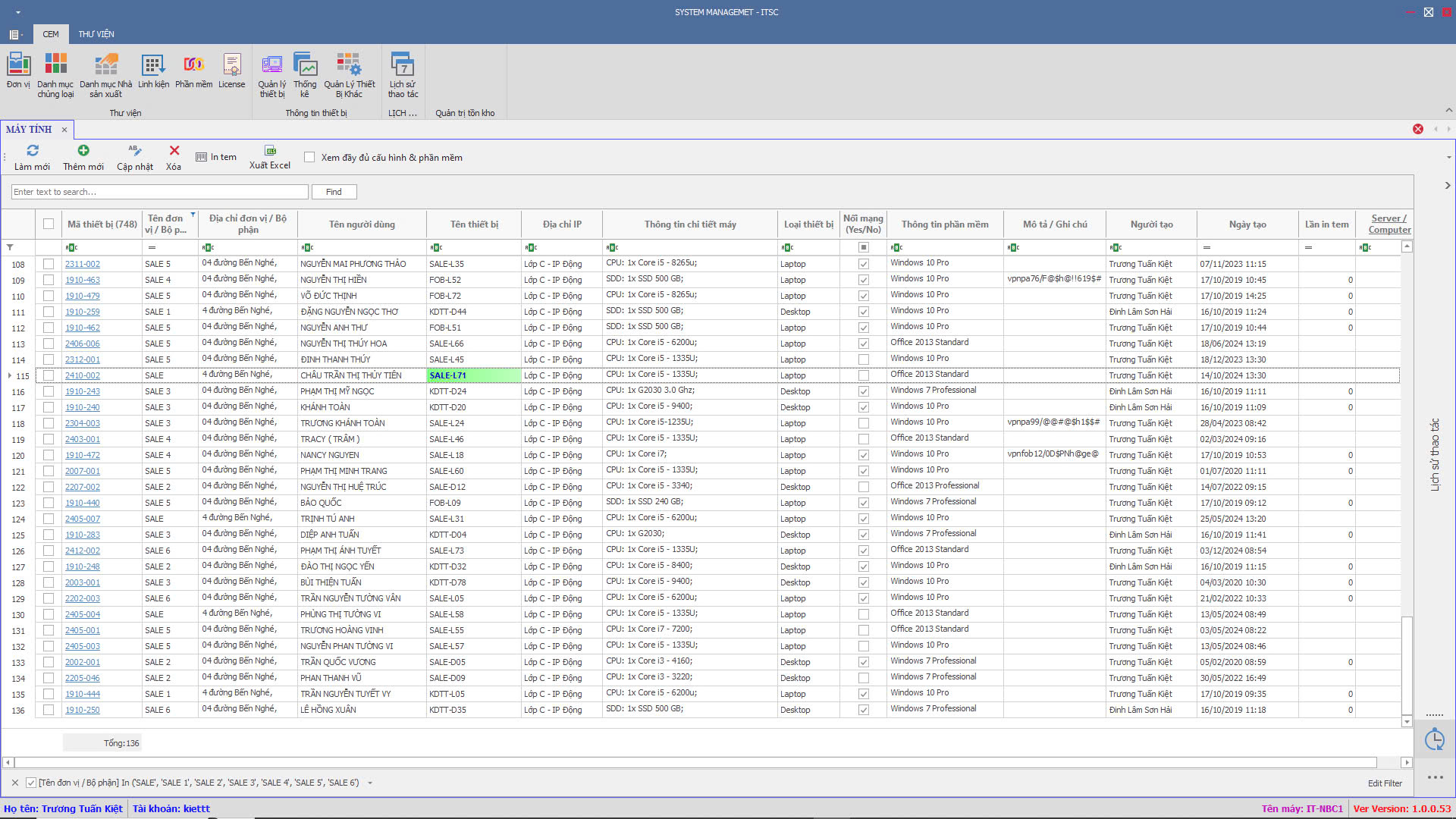Viewport: 1456px width, 819px height.
Task: Click the red close-all-tabs icon
Action: 1418,129
